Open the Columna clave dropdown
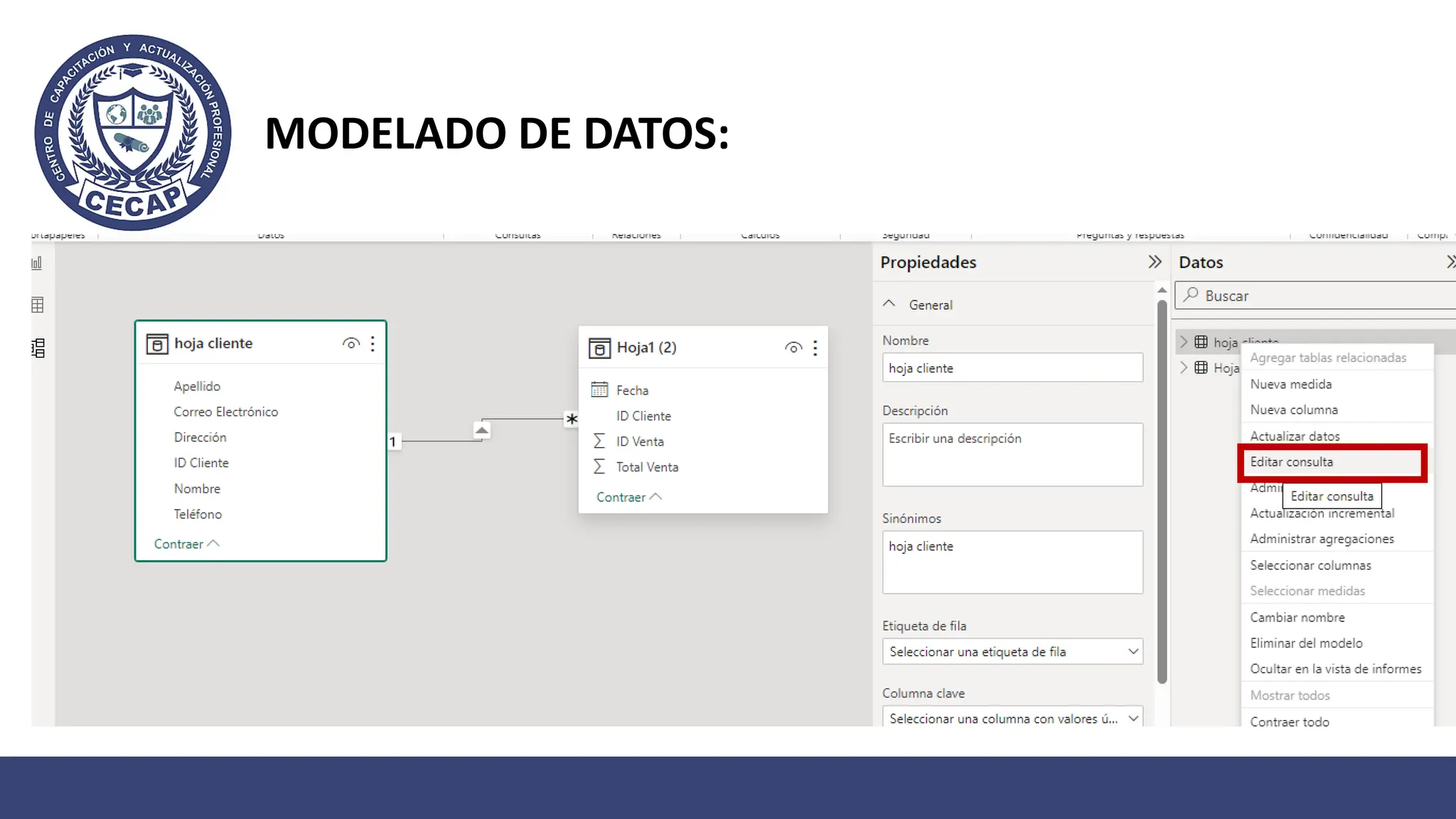Image resolution: width=1456 pixels, height=819 pixels. [1012, 717]
